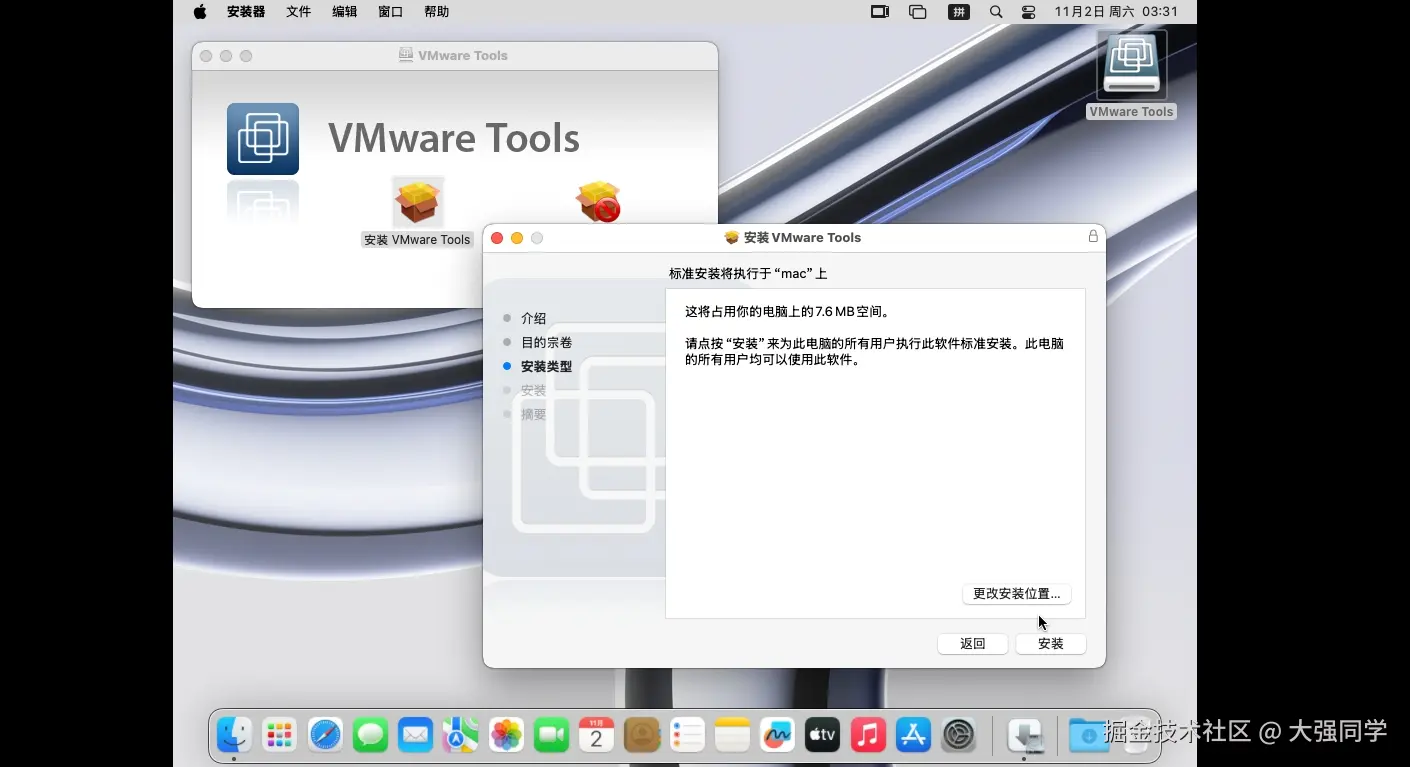Select 安装 VMware Tools package icon
The height and width of the screenshot is (767, 1410).
pos(418,201)
